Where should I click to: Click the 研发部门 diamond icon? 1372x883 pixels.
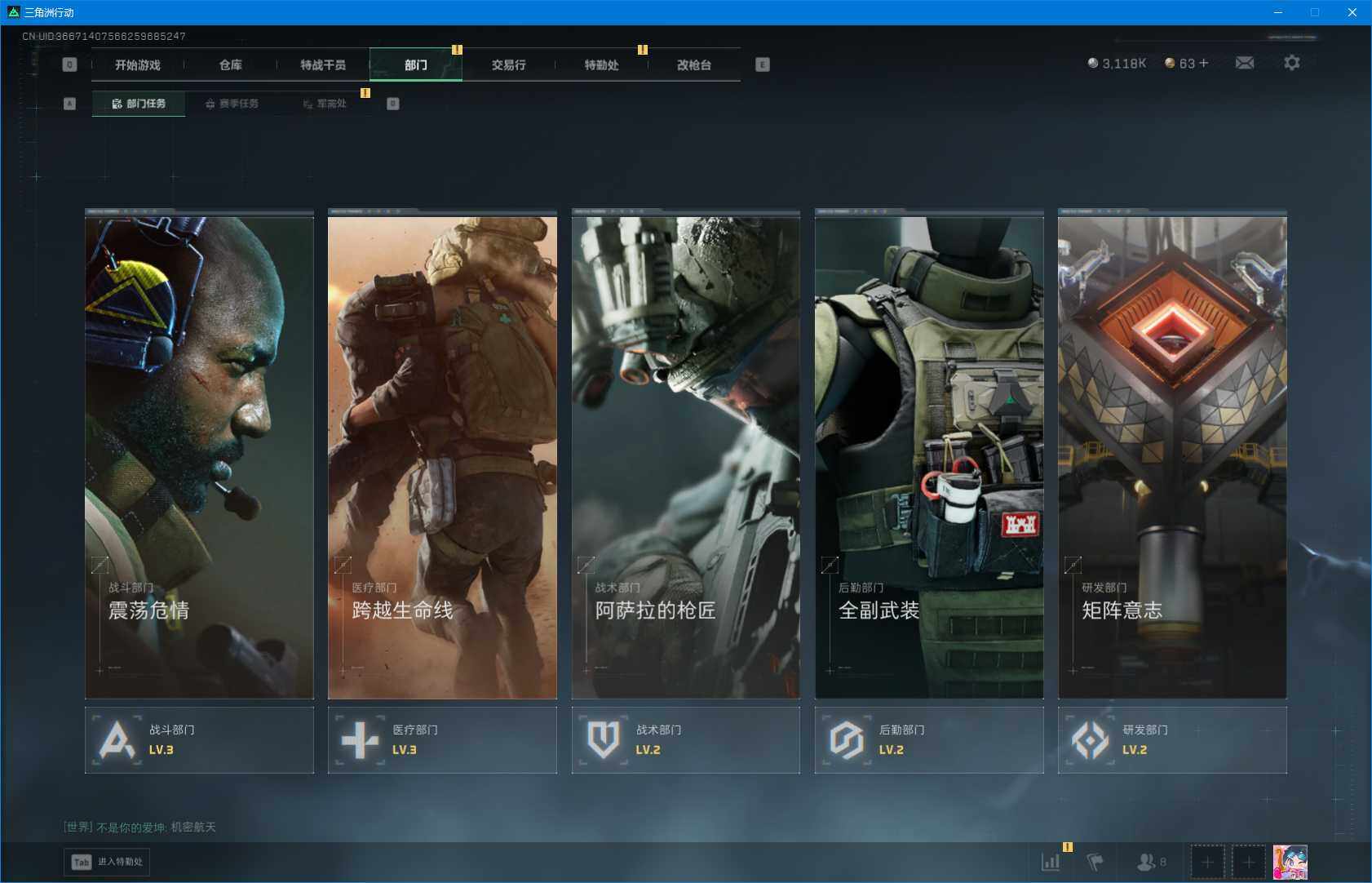pos(1090,740)
